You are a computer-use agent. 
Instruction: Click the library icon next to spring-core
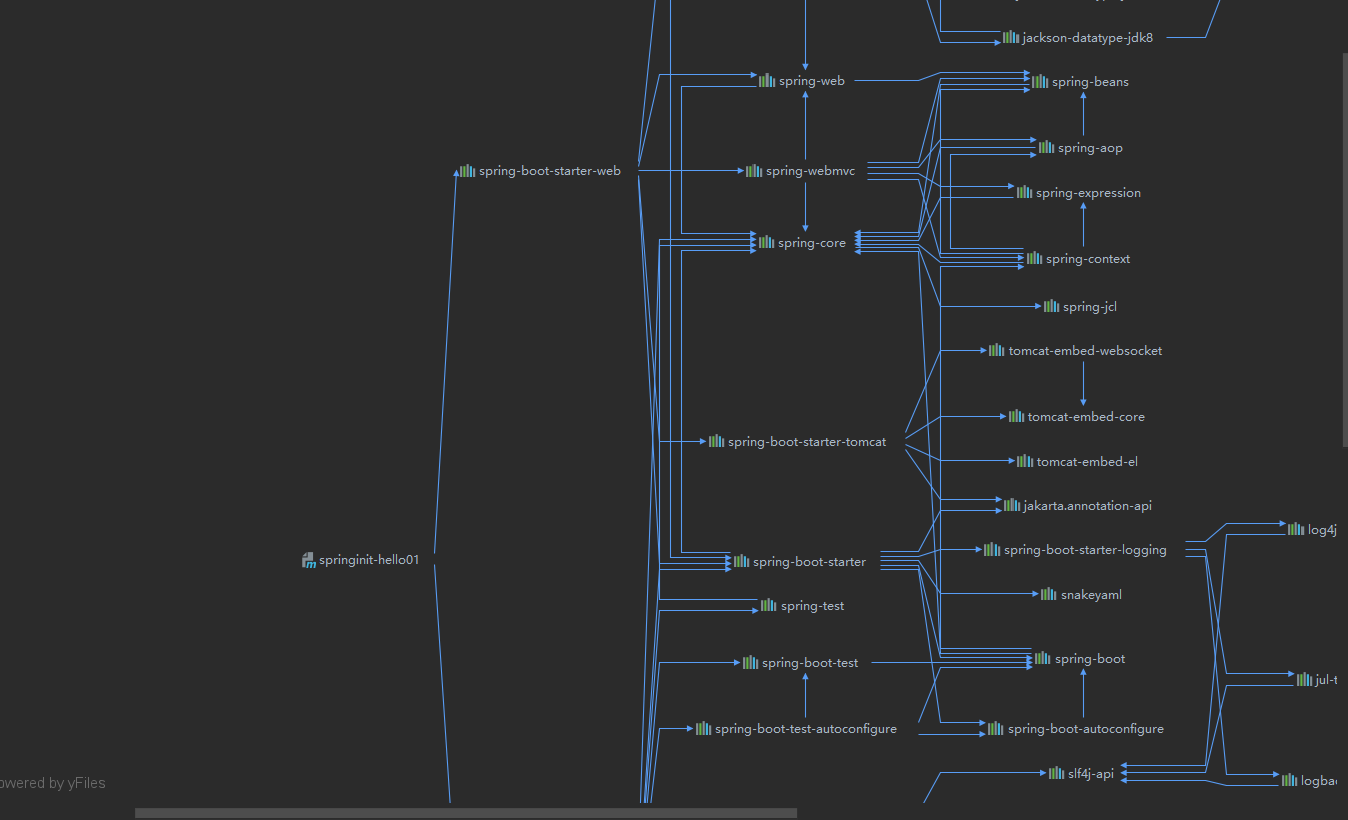766,243
